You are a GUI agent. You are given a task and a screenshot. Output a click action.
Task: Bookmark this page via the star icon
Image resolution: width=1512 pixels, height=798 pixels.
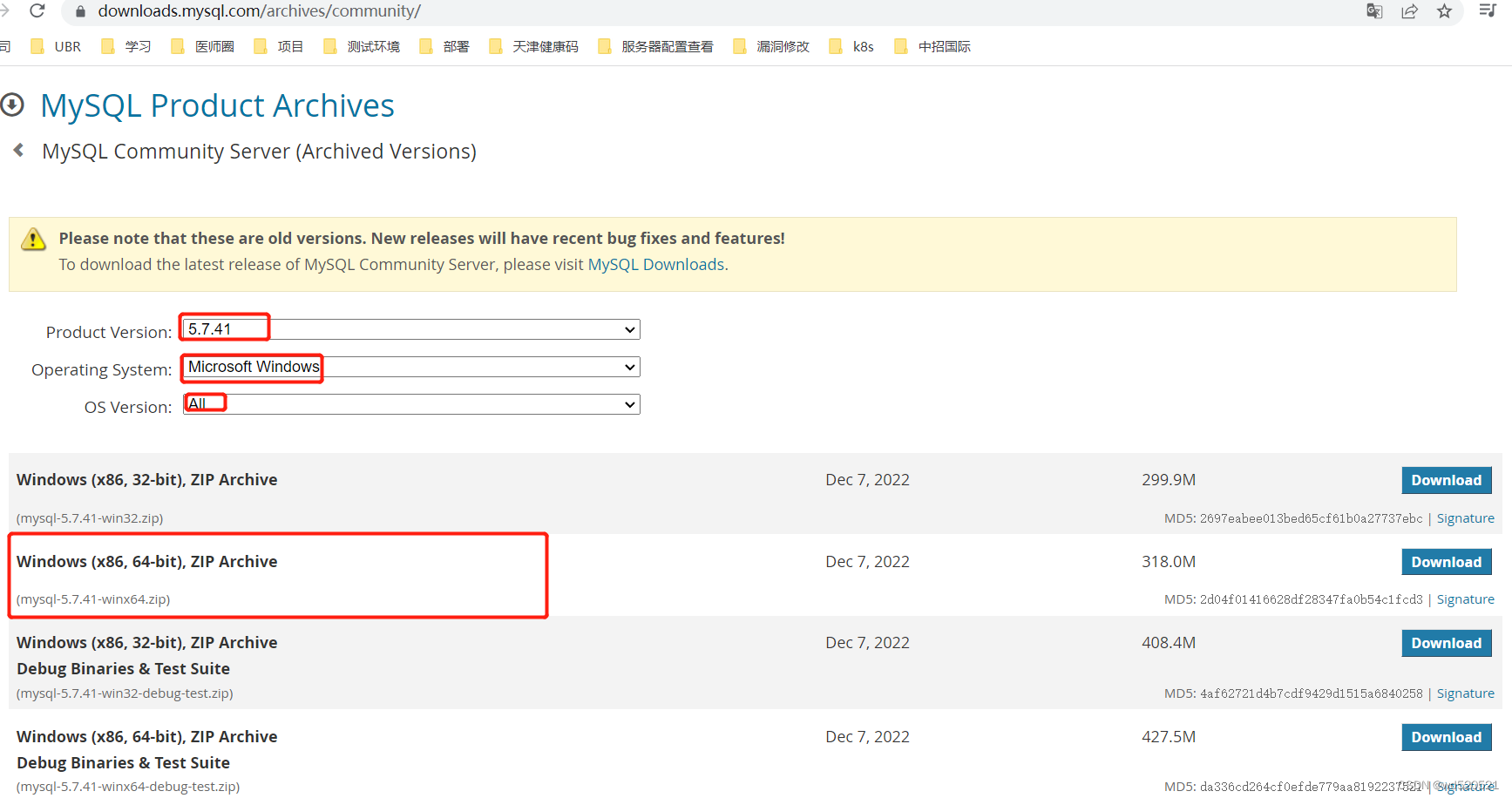(x=1445, y=11)
